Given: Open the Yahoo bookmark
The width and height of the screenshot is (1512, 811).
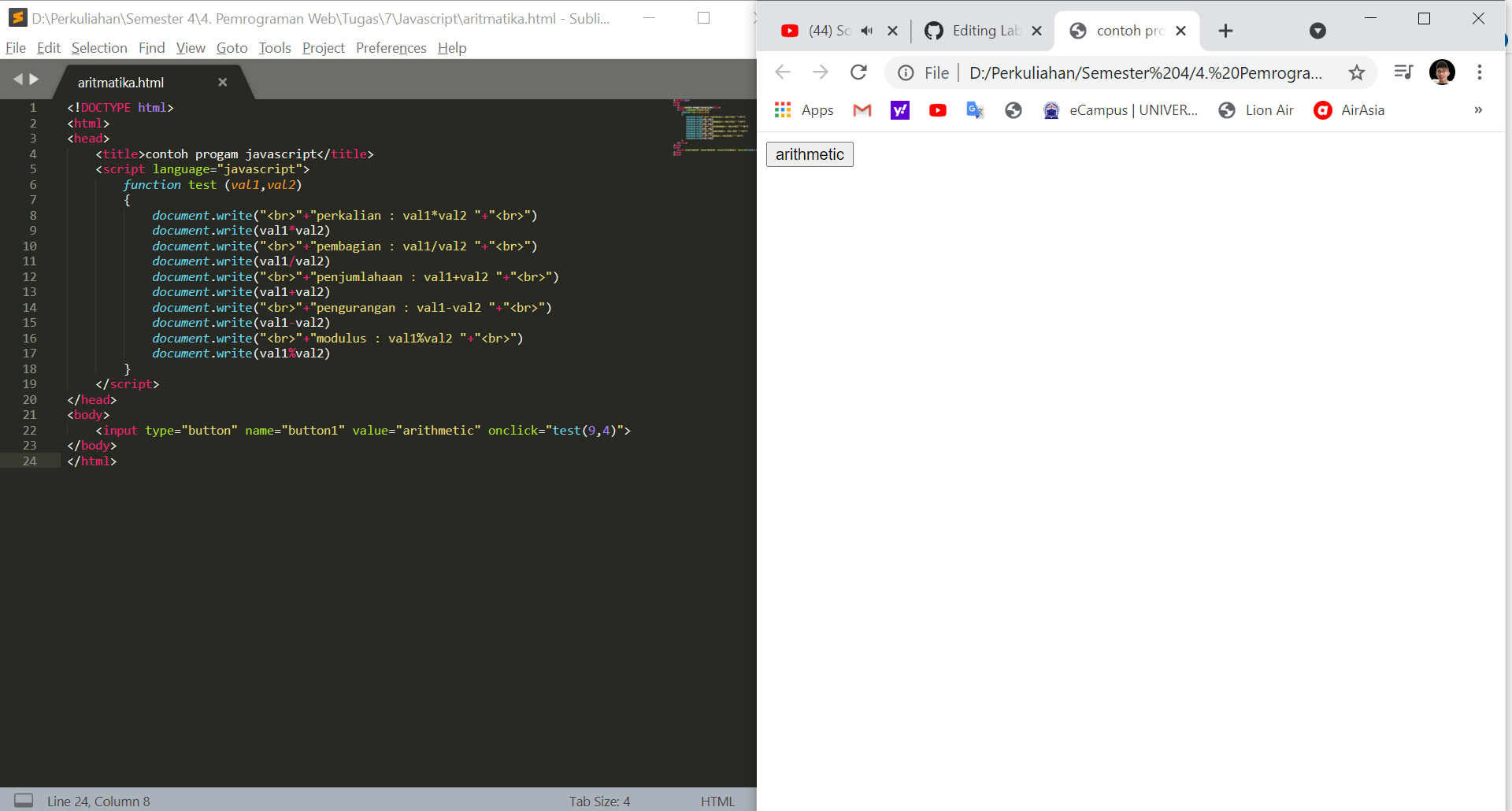Looking at the screenshot, I should pyautogui.click(x=899, y=110).
